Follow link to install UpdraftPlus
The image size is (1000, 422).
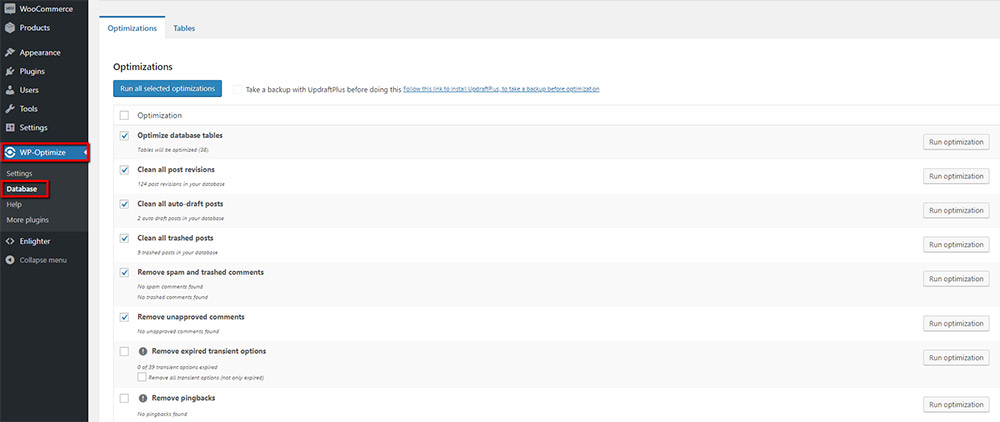coord(501,89)
